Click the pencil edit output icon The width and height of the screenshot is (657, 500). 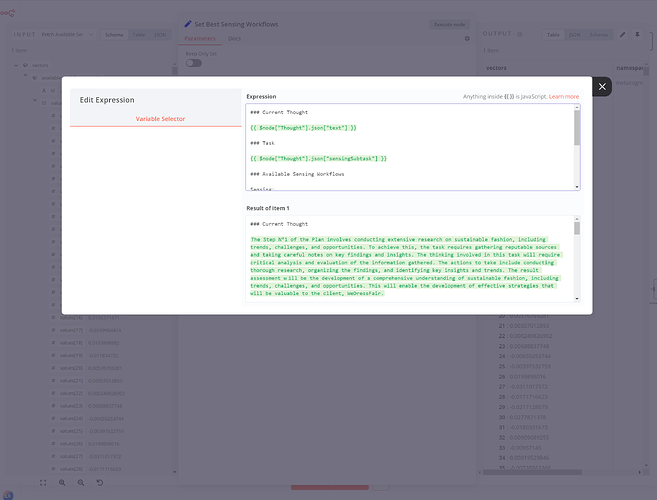pos(623,34)
